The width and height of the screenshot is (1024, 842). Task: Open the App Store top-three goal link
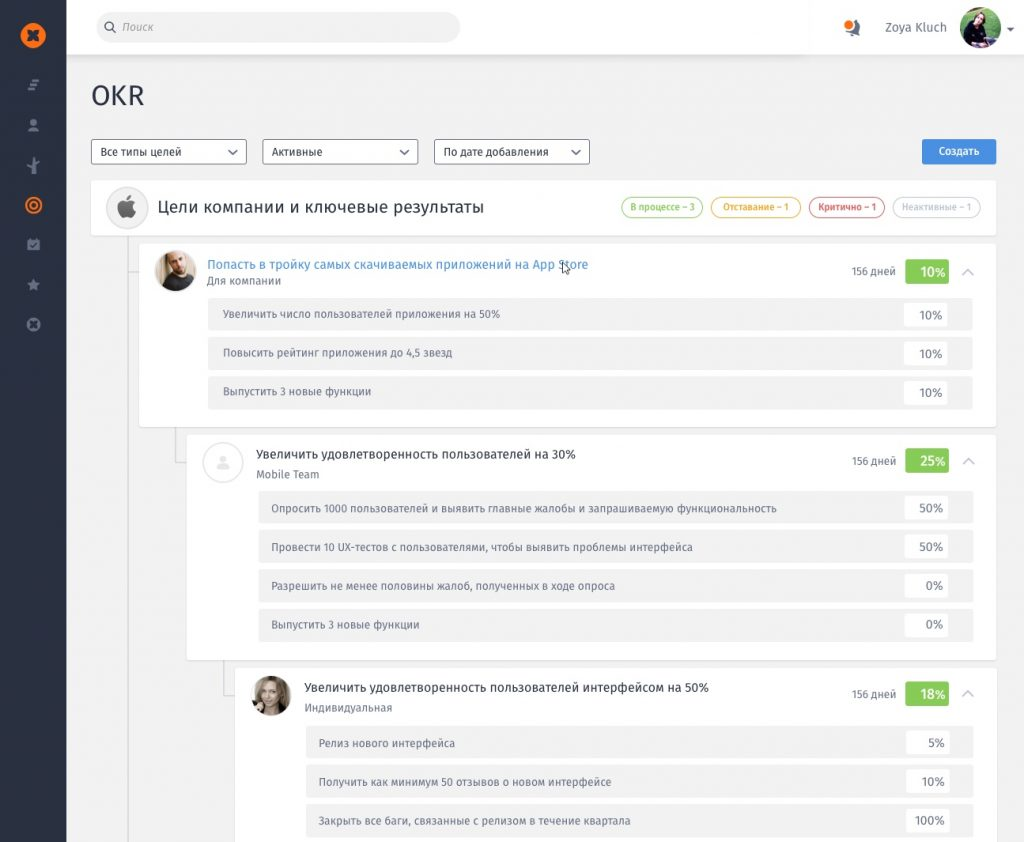(397, 265)
